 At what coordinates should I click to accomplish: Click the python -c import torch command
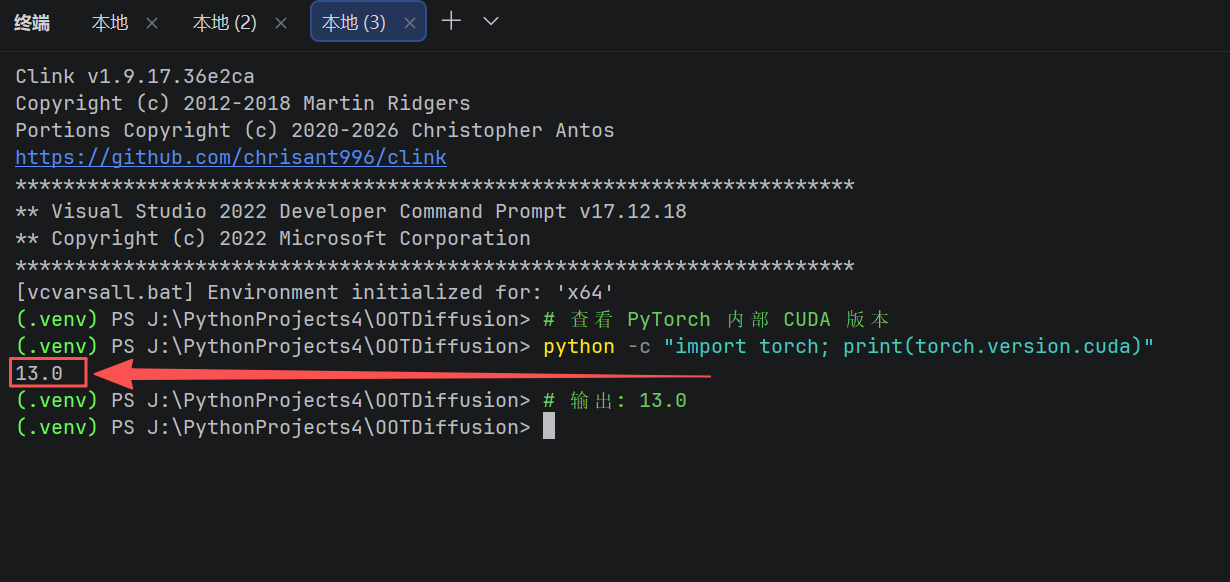click(x=849, y=346)
